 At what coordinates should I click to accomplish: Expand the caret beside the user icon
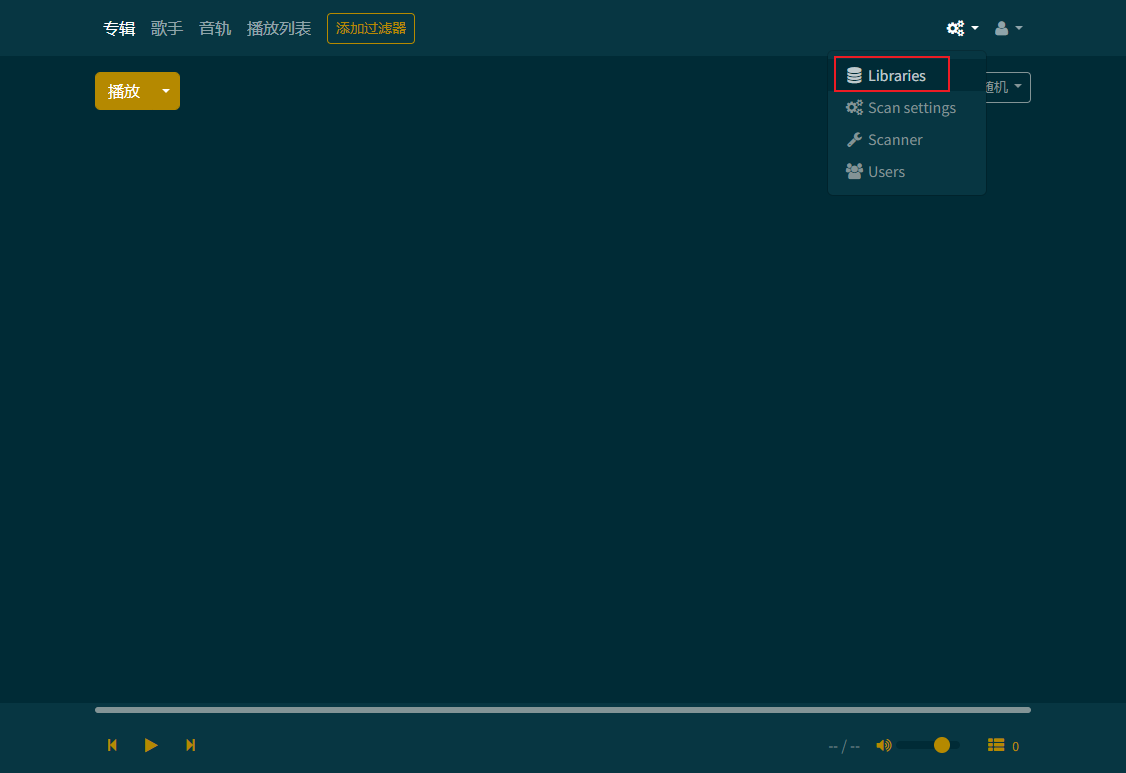[x=1018, y=29]
